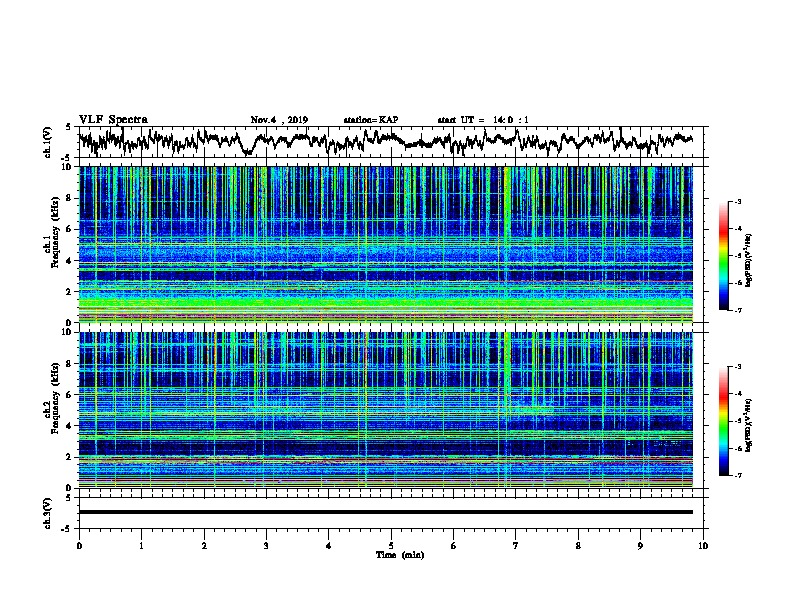Click the '10' kHz tick of ch.1 spectrogram
The width and height of the screenshot is (792, 612).
pos(68,167)
